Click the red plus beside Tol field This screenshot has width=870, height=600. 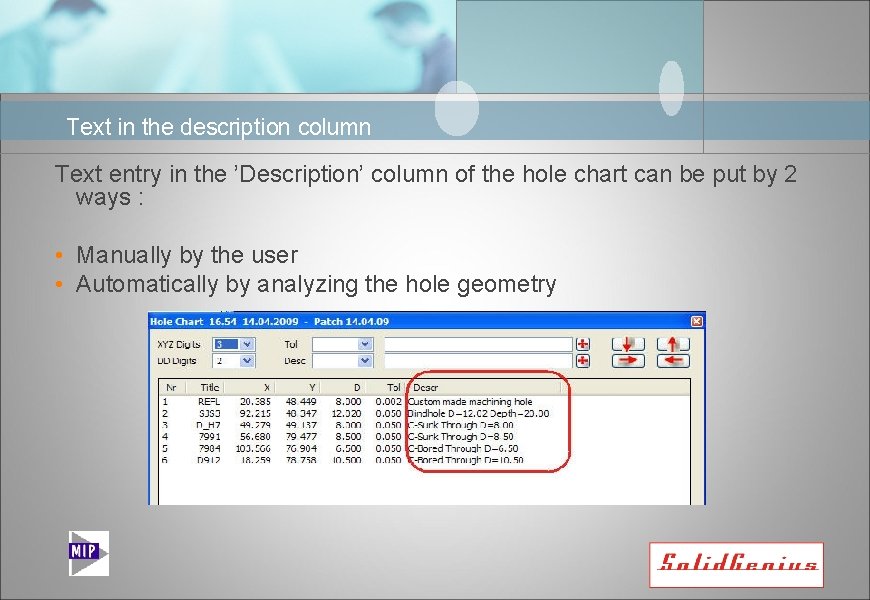(x=583, y=344)
